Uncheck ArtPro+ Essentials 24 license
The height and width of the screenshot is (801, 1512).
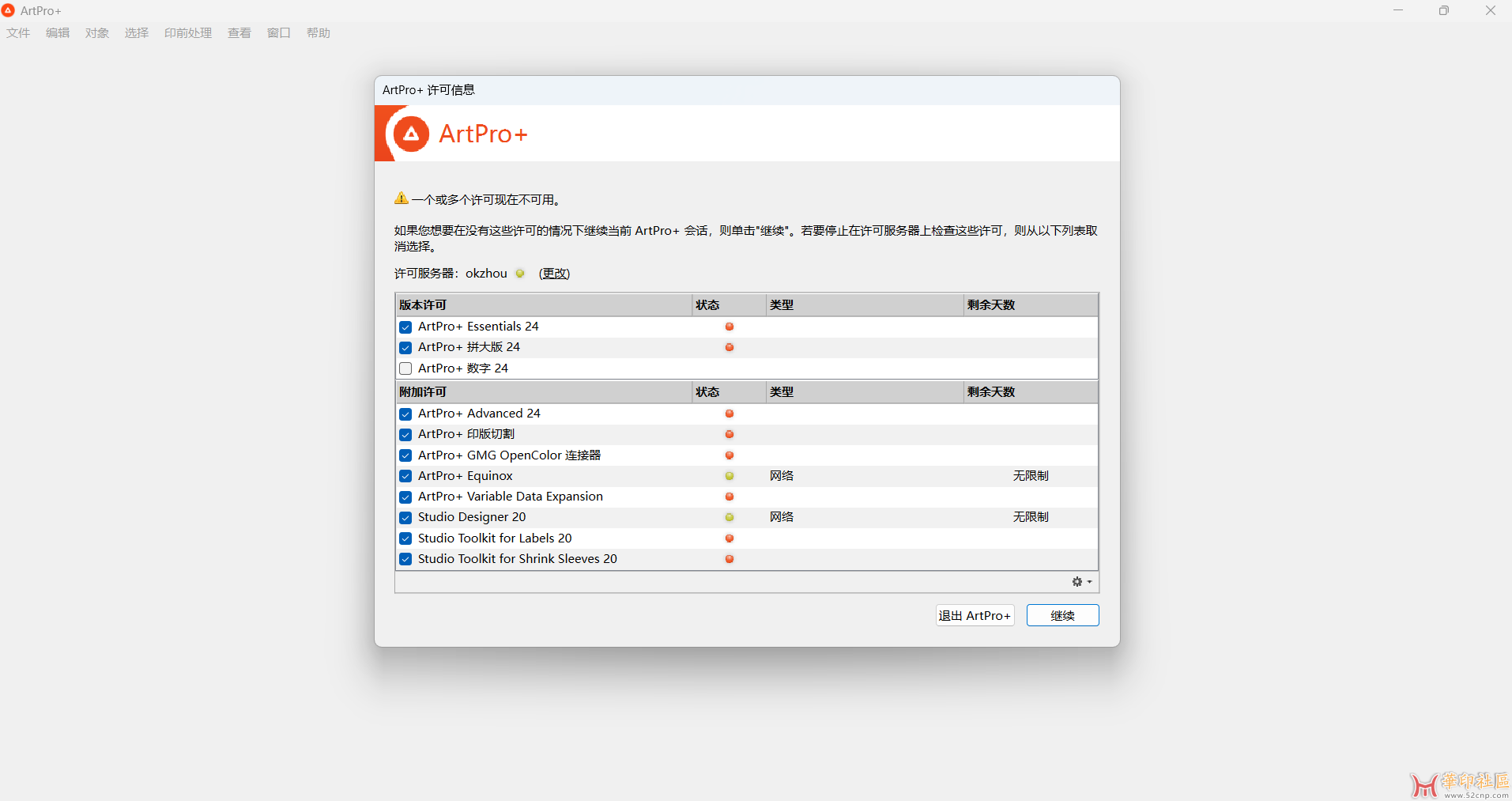coord(405,327)
